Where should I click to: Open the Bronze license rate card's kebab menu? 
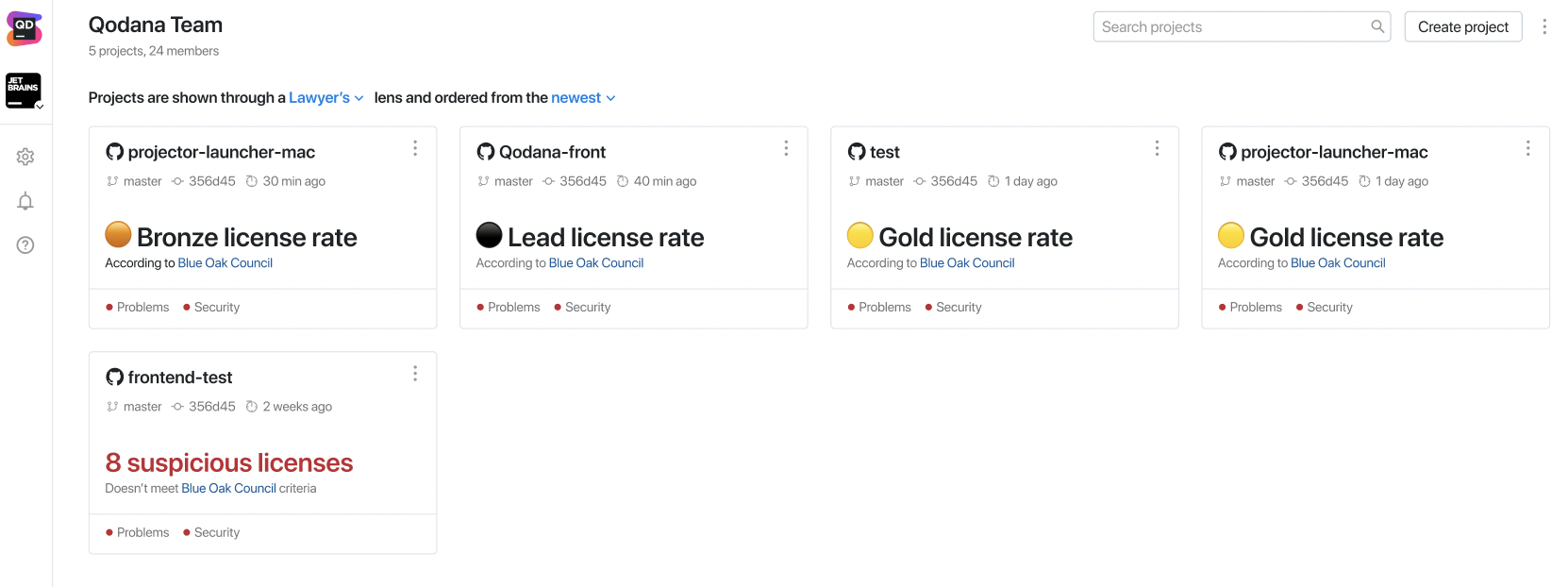(x=415, y=148)
